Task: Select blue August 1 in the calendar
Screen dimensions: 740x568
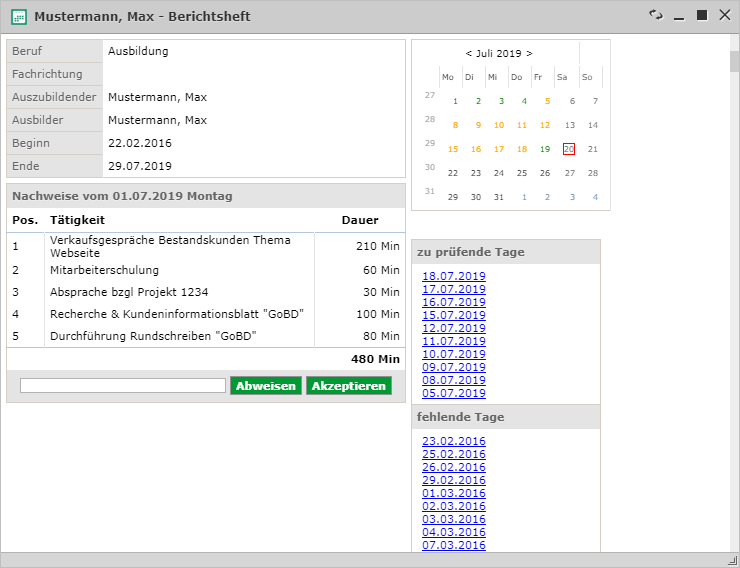Action: point(524,197)
